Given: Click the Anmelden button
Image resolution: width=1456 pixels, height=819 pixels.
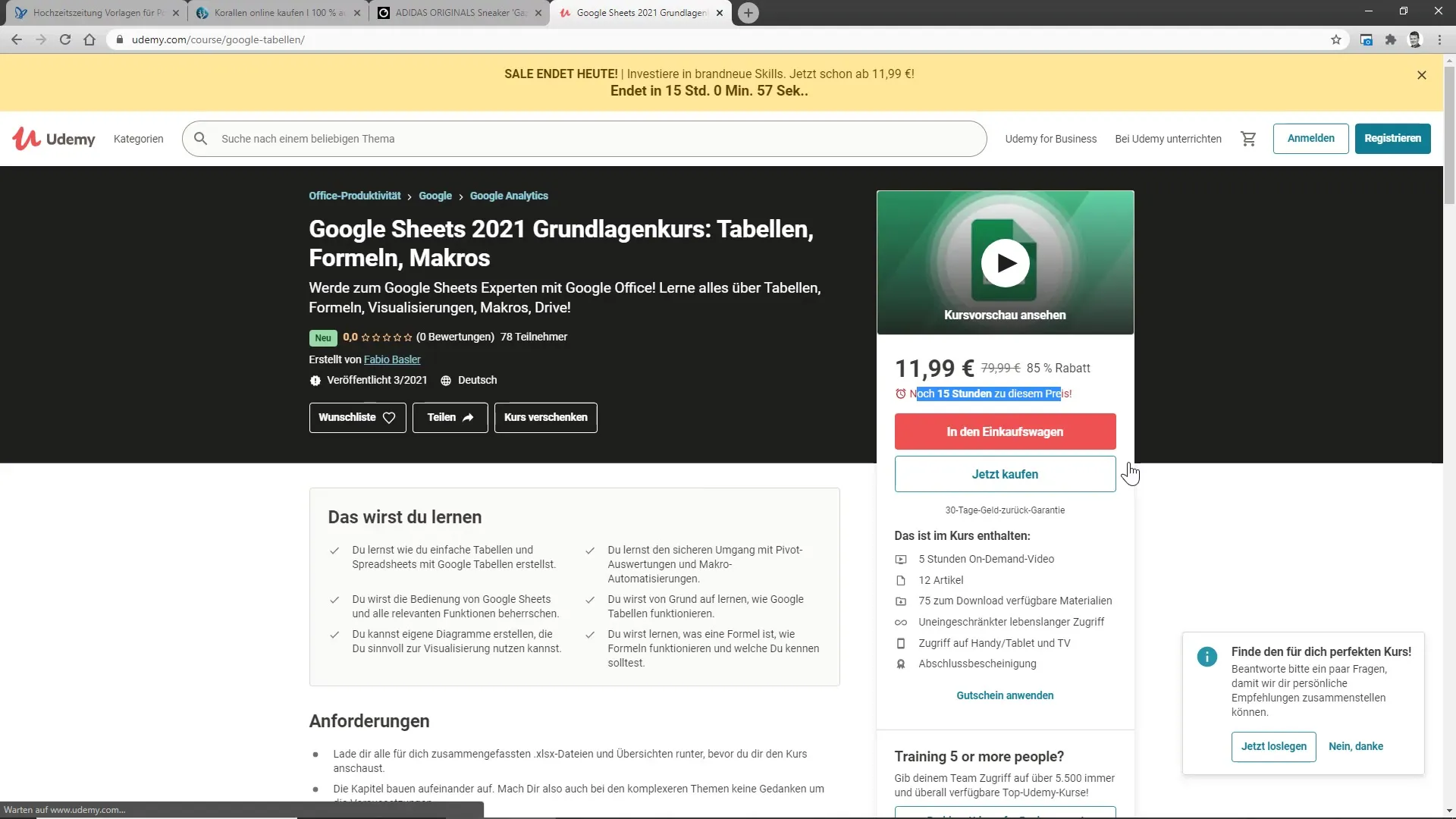Looking at the screenshot, I should click(x=1310, y=139).
